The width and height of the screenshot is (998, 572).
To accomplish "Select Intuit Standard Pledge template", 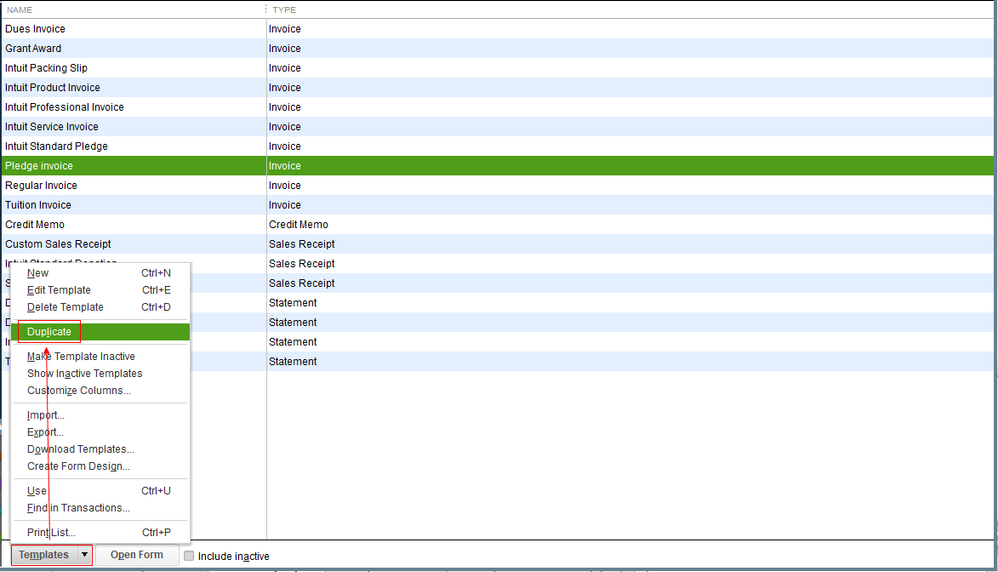I will pos(56,146).
